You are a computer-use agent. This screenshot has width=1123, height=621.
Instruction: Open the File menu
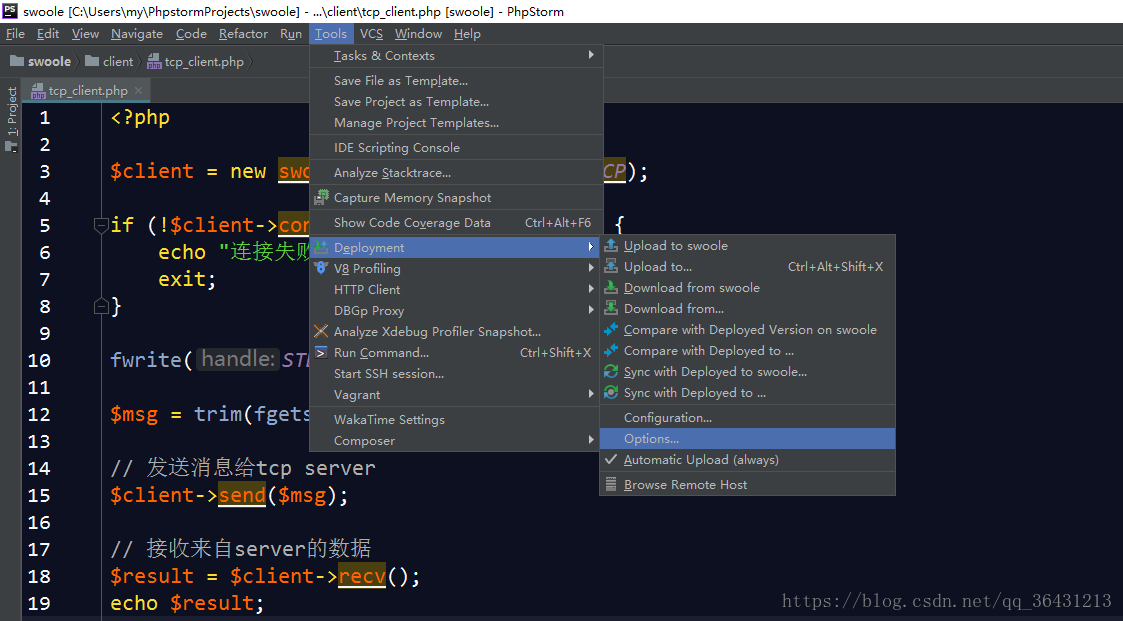[x=15, y=34]
